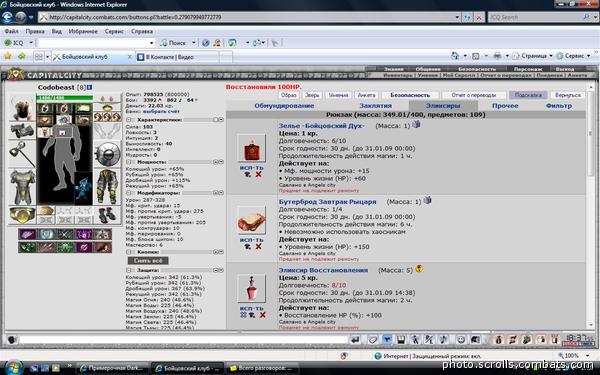Click the smiley face icon in chat toolbar

(x=461, y=339)
